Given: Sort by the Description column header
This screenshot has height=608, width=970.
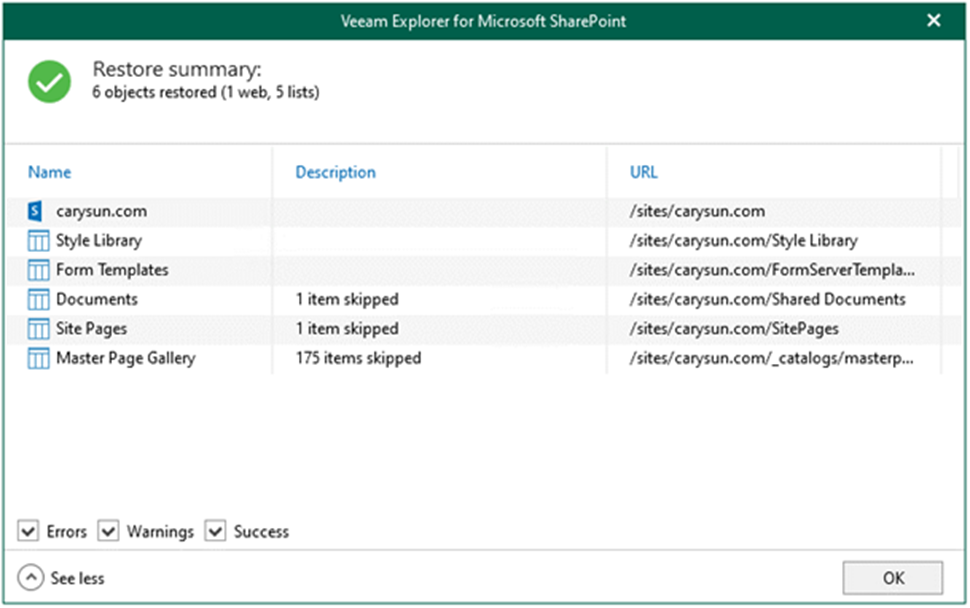Looking at the screenshot, I should (335, 172).
